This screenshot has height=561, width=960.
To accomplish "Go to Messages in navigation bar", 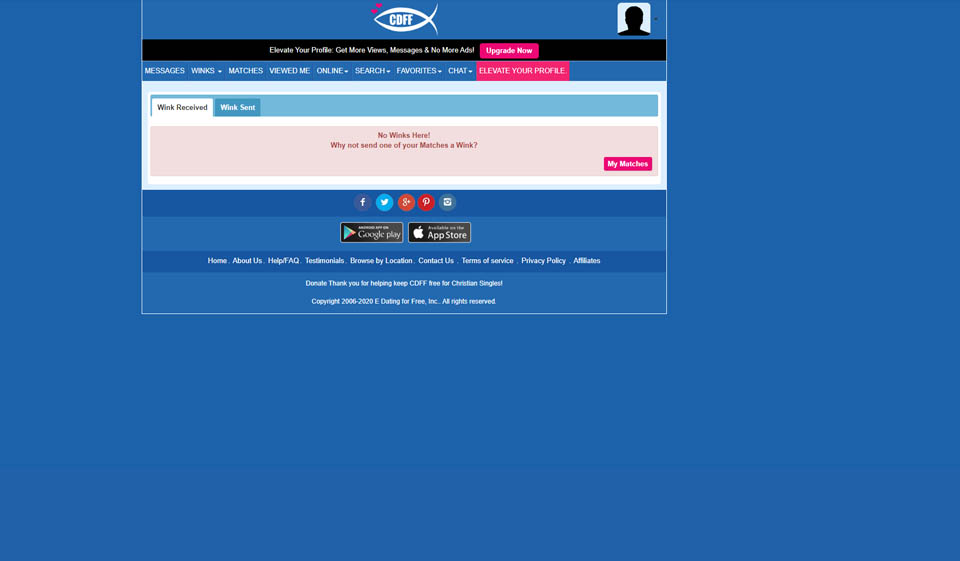I will pyautogui.click(x=164, y=71).
